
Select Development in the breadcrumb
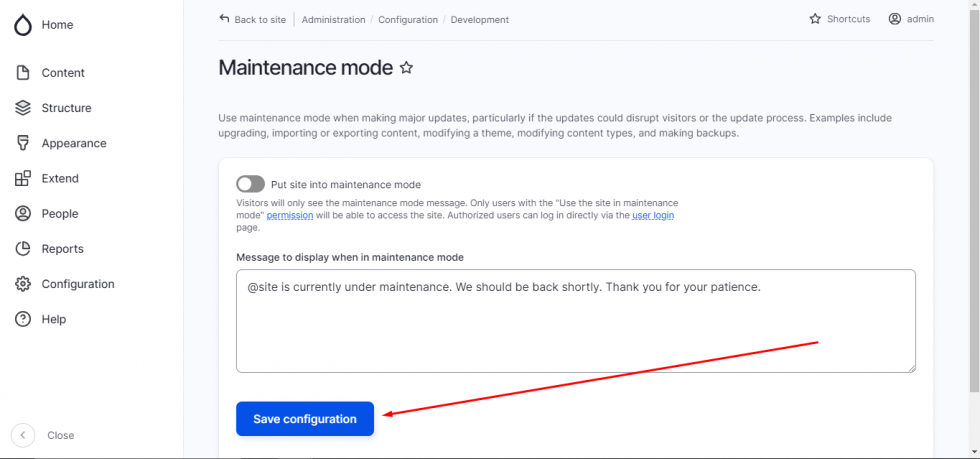pos(479,20)
